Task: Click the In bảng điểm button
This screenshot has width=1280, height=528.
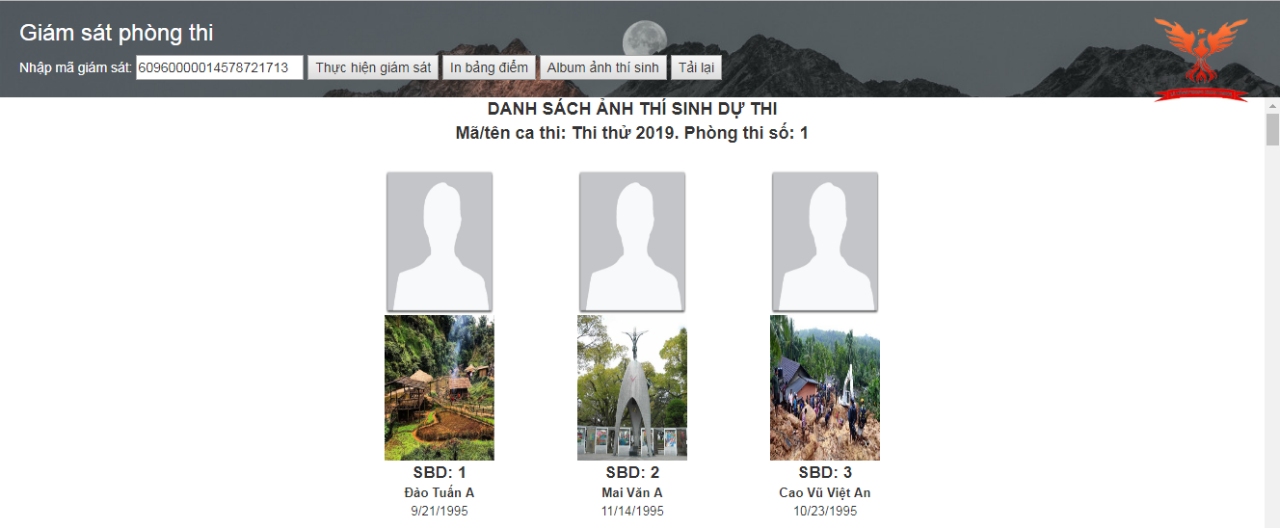Action: [490, 68]
